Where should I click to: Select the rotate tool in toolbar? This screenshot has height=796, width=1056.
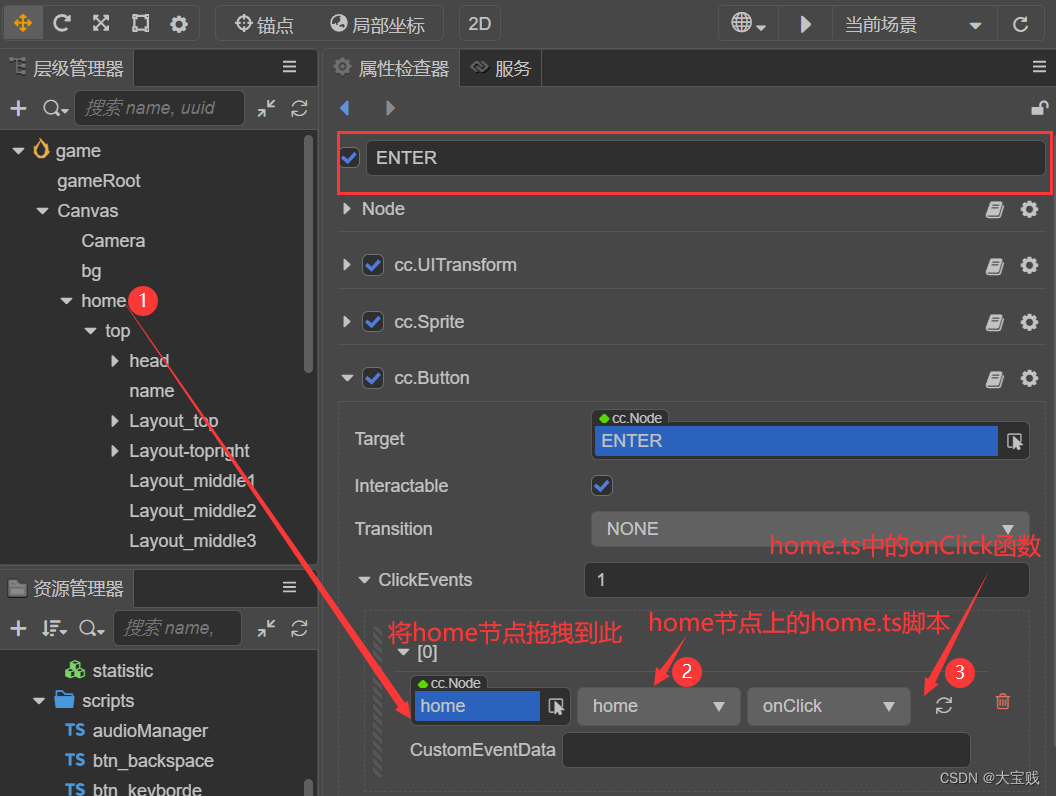tap(62, 24)
